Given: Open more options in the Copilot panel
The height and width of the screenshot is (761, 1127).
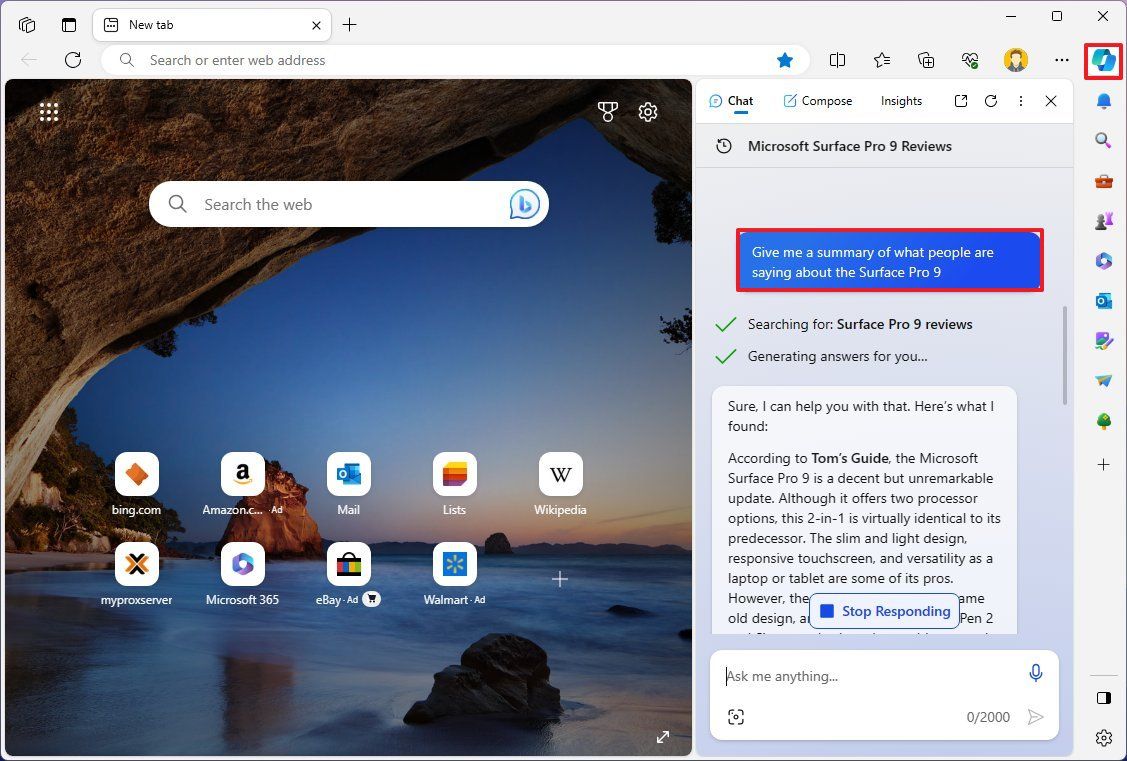Looking at the screenshot, I should (x=1020, y=101).
